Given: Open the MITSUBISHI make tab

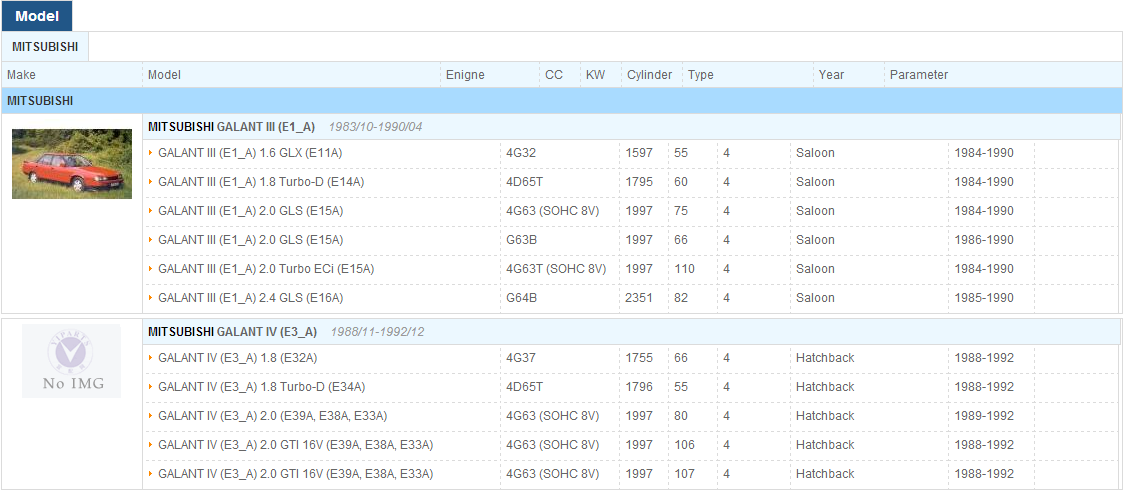Looking at the screenshot, I should click(x=45, y=47).
